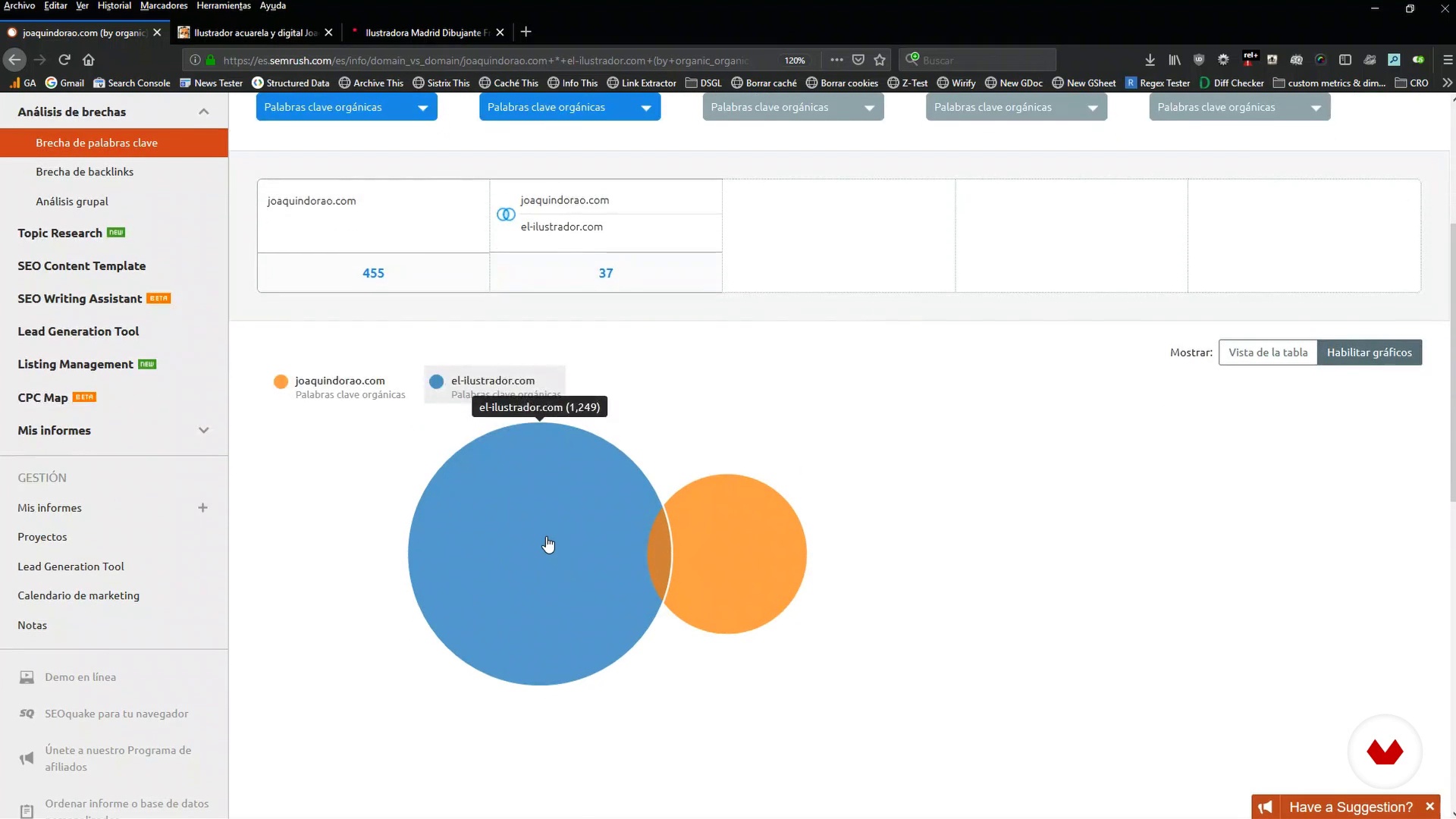Close the Ilustrador acuarela y digital tab

(x=328, y=33)
